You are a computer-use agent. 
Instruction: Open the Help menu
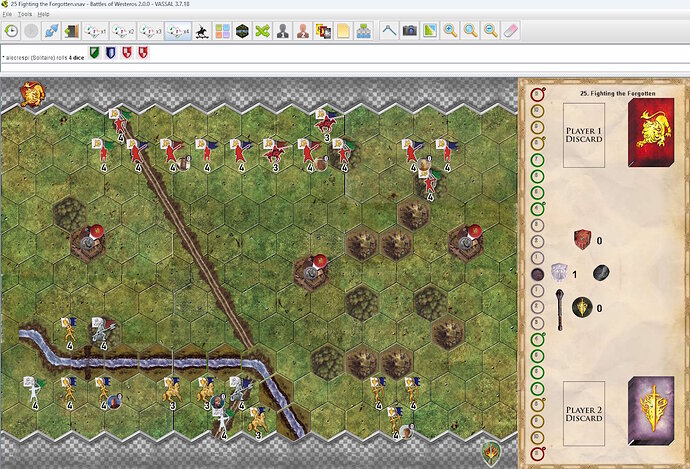tap(44, 15)
